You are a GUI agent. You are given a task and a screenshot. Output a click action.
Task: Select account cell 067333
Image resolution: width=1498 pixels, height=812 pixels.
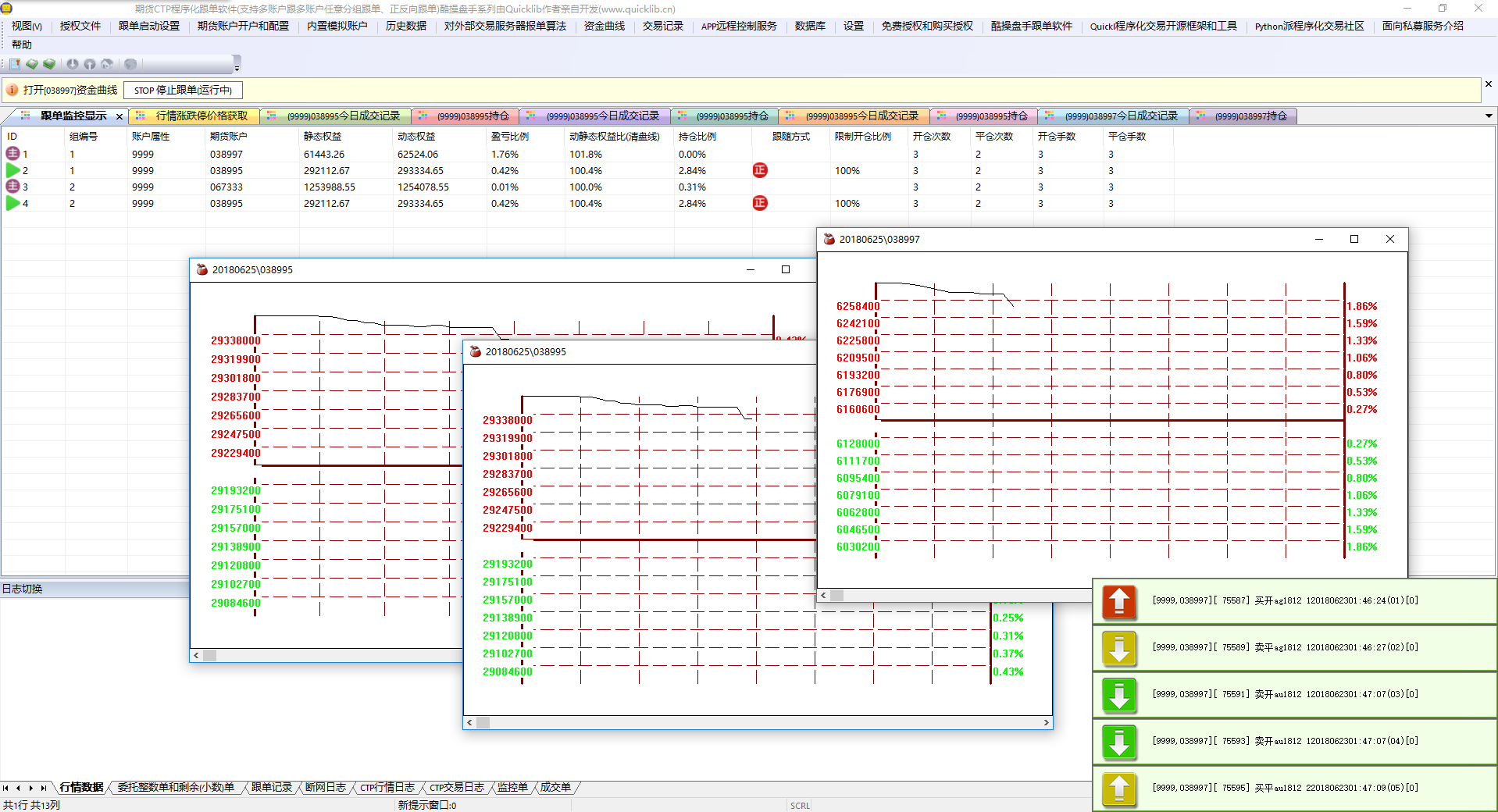tap(226, 187)
